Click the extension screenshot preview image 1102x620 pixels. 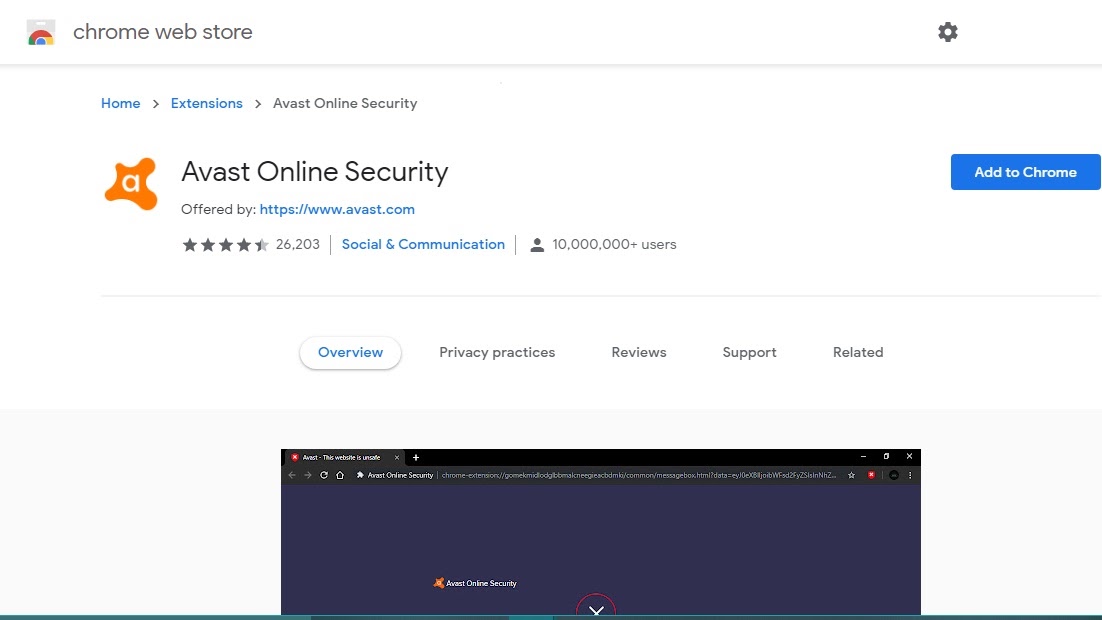point(601,532)
